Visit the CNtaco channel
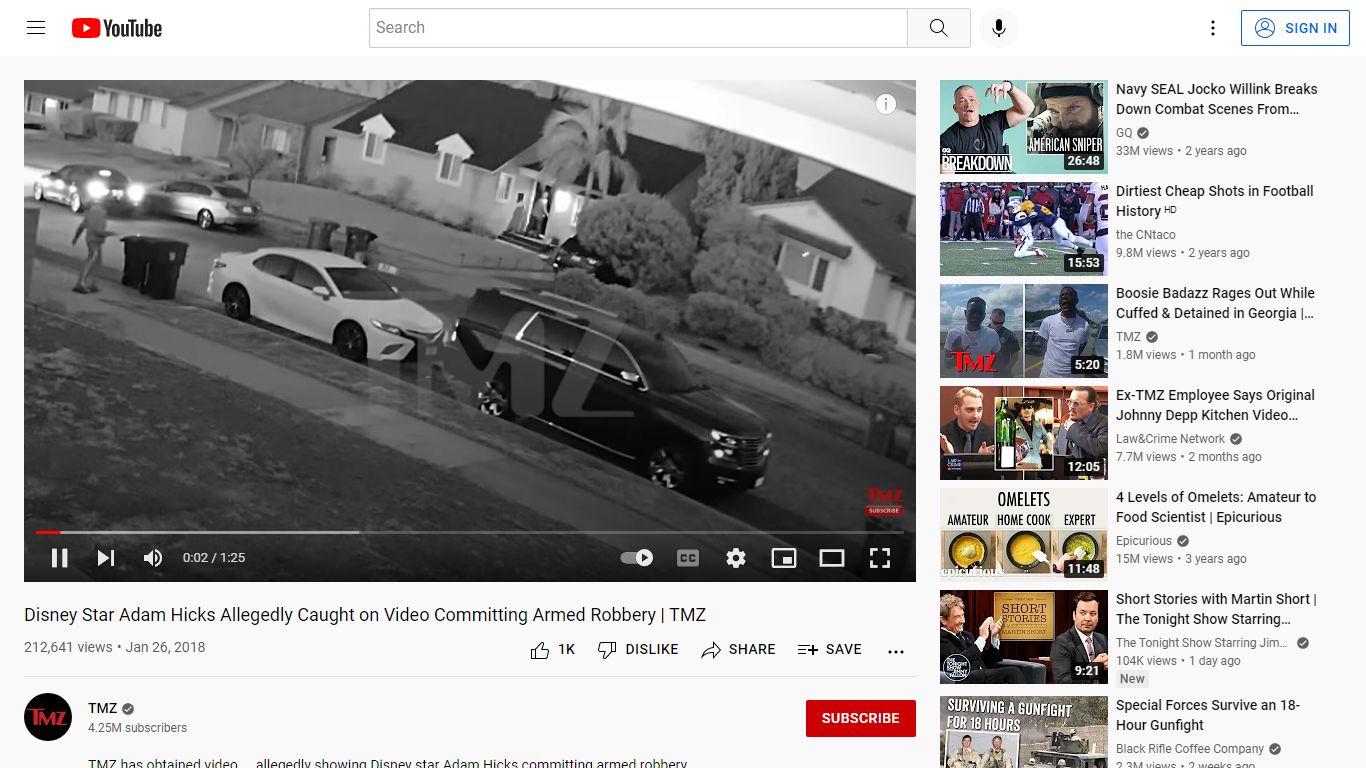This screenshot has width=1366, height=768. click(x=1146, y=235)
